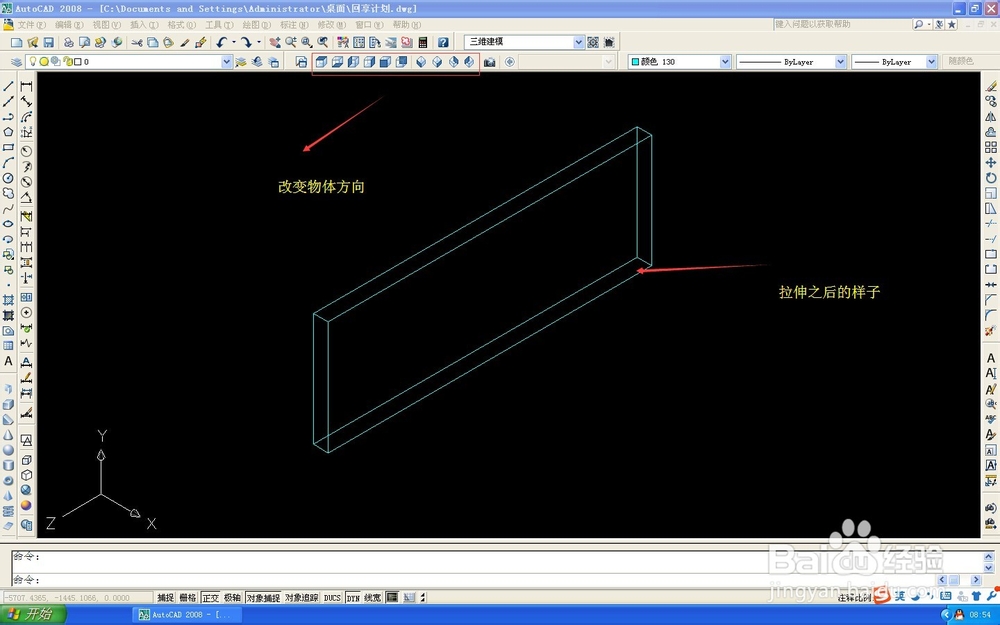This screenshot has width=1000, height=625.
Task: Select the Multiline Text tool A in draw toolbar
Action: [x=8, y=361]
